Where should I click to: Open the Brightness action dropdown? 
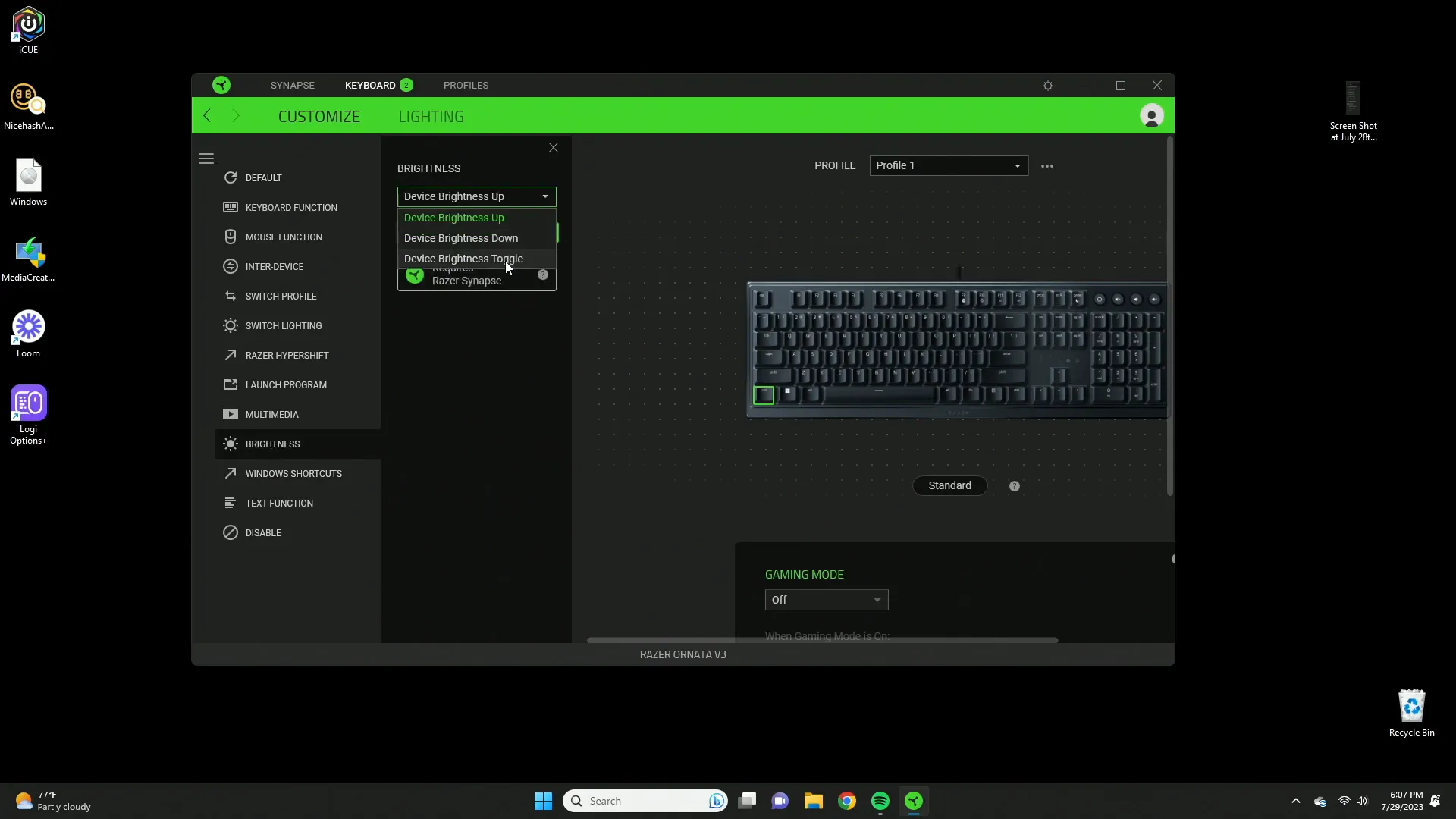(477, 196)
